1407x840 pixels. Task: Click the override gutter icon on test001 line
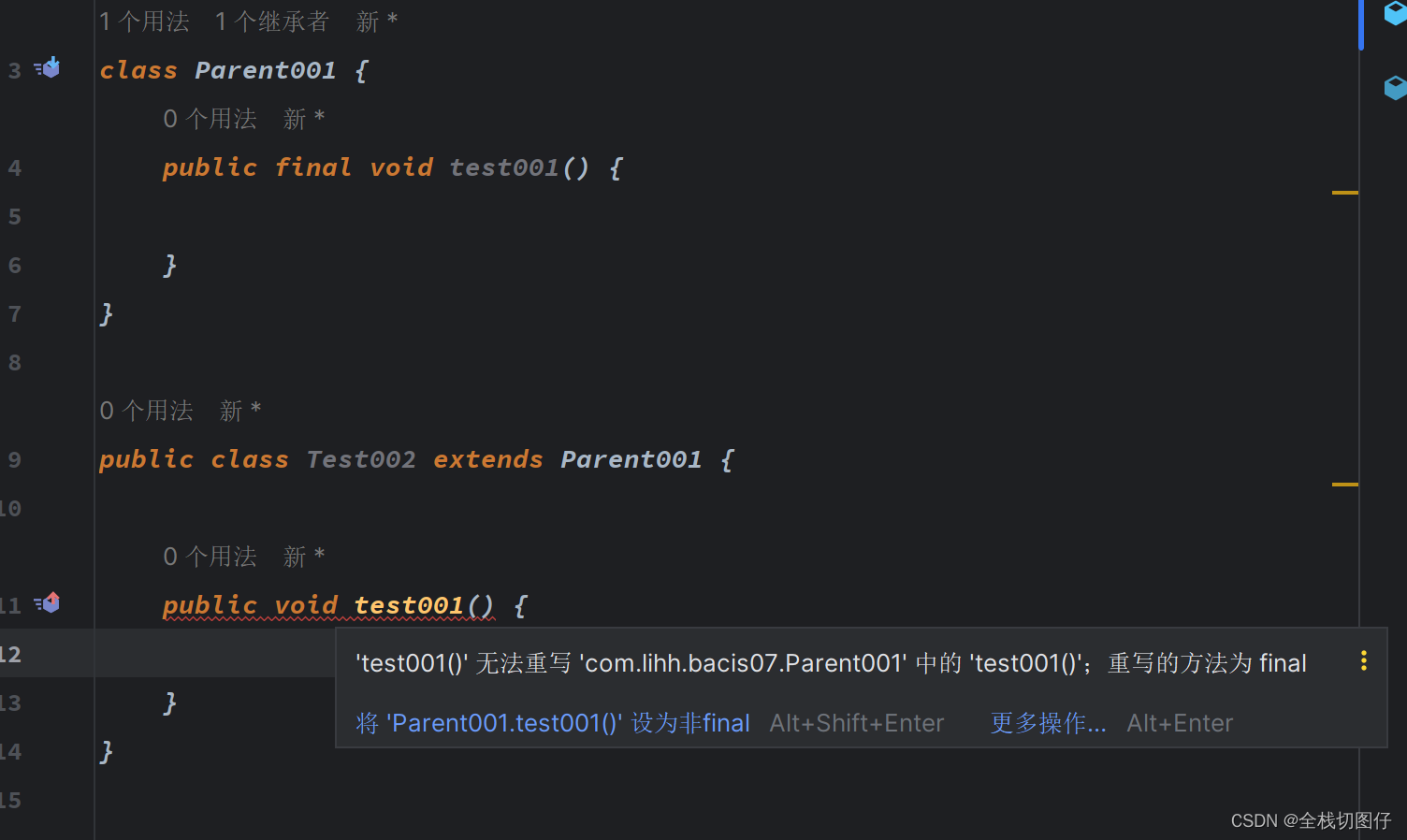tap(48, 603)
